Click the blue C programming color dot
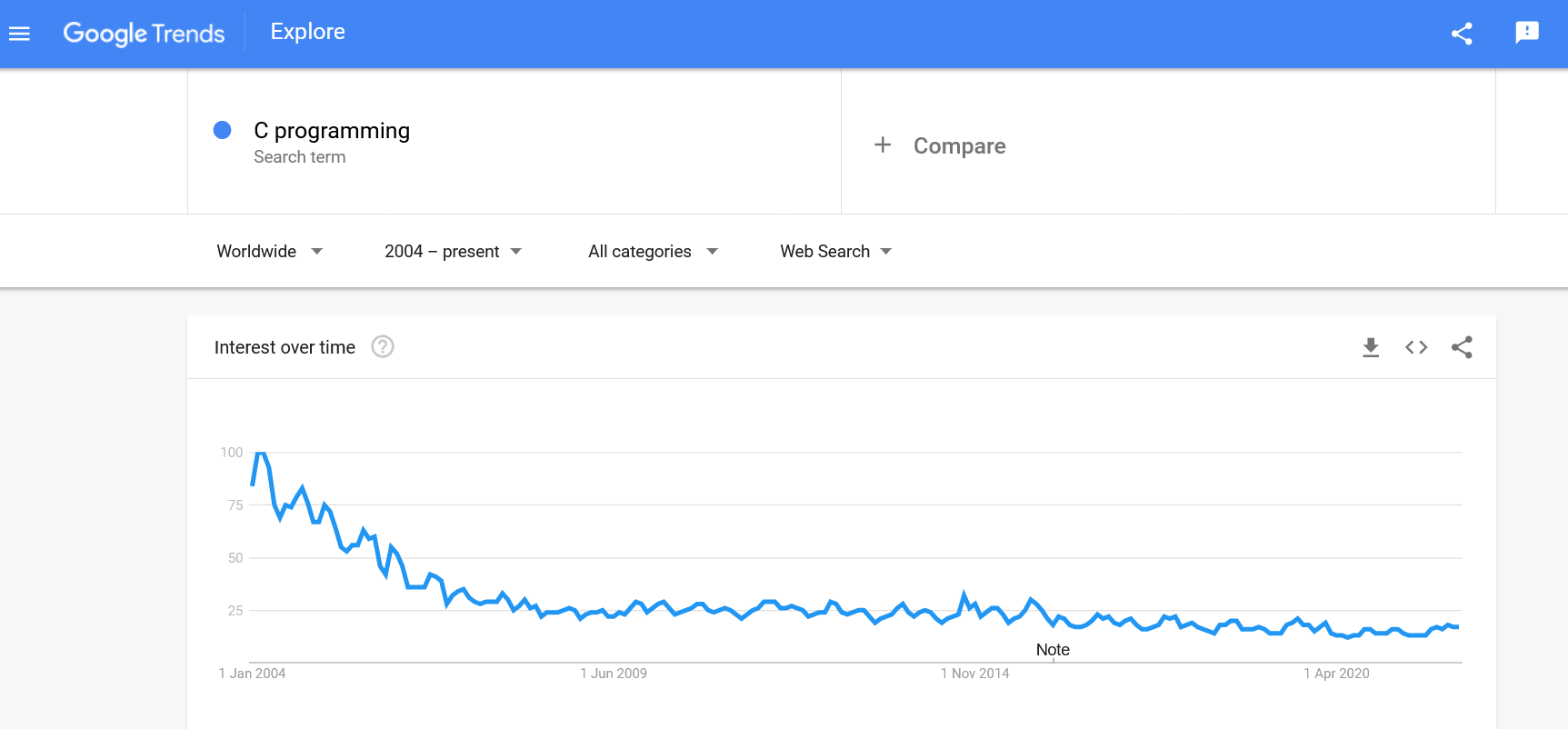This screenshot has width=1568, height=729. 222,130
